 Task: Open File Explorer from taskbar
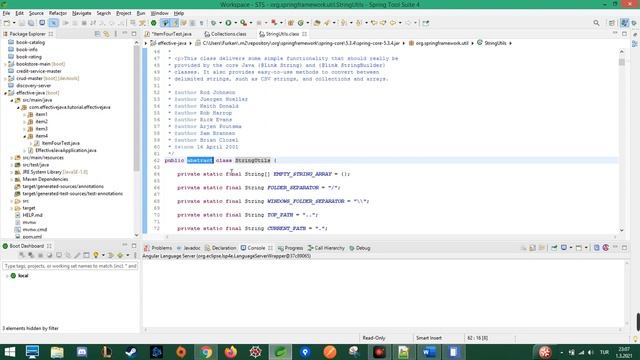pyautogui.click(x=57, y=352)
